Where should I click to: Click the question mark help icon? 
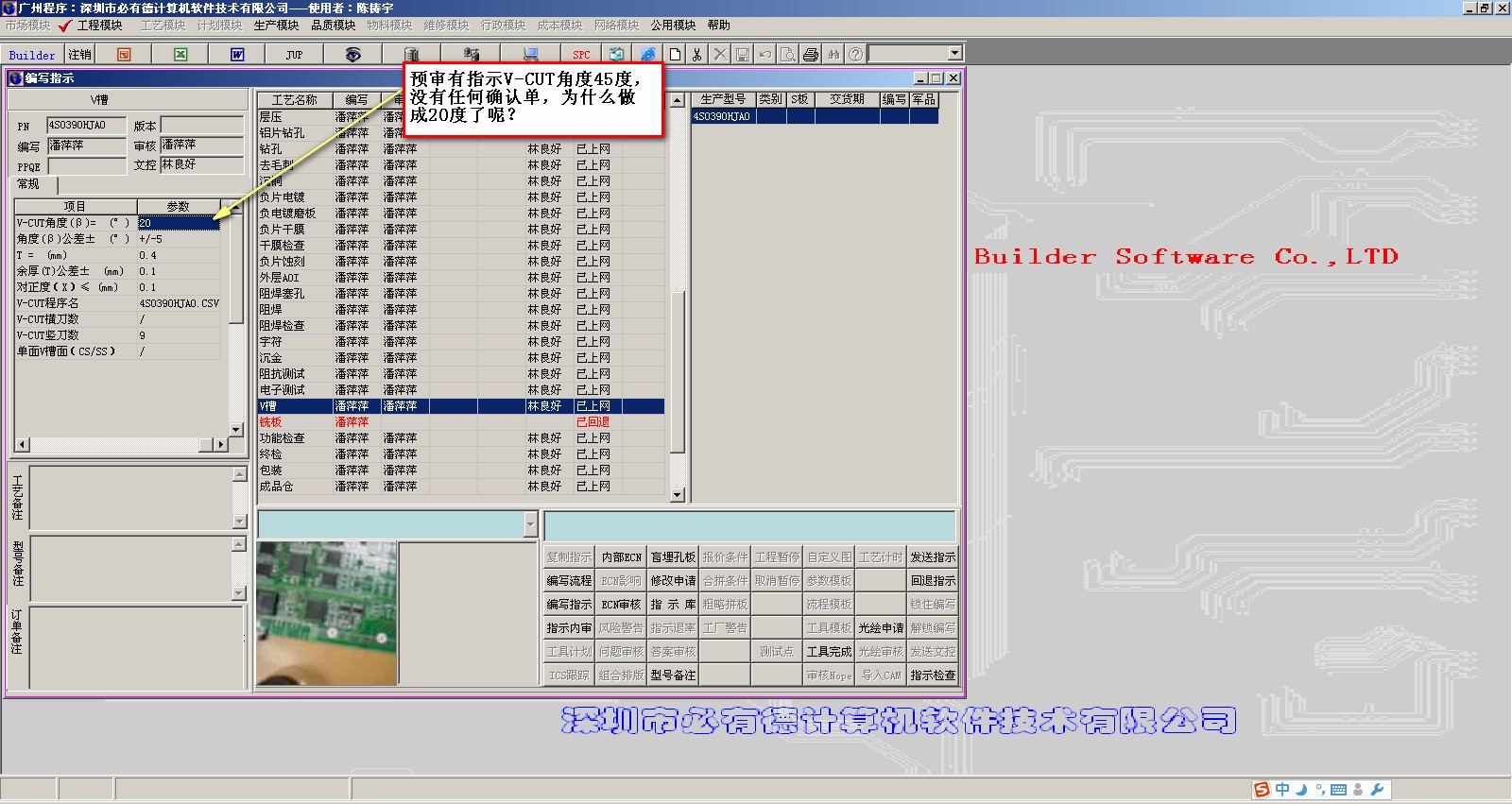pyautogui.click(x=855, y=55)
